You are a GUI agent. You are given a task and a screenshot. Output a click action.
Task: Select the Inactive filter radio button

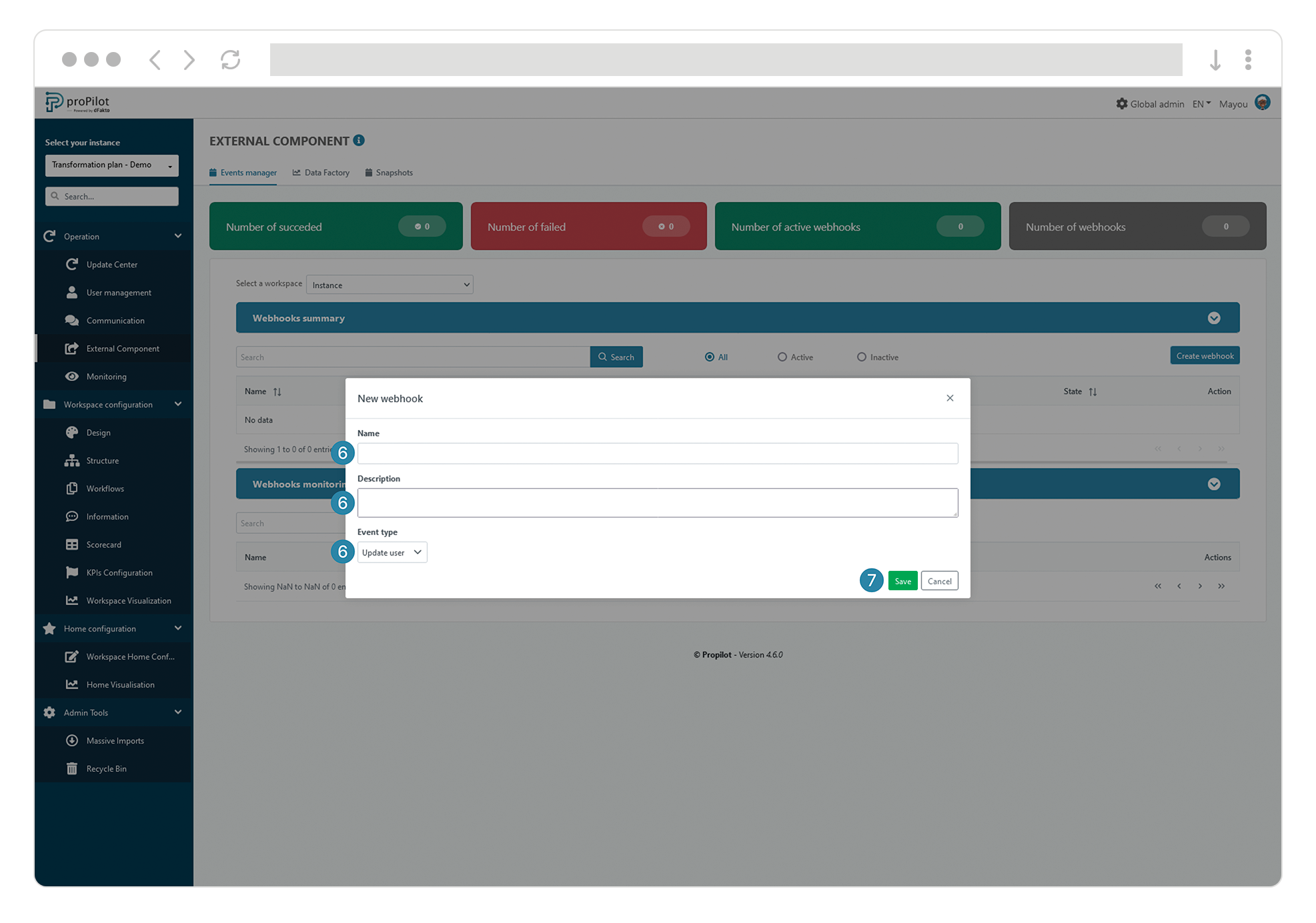pos(862,357)
